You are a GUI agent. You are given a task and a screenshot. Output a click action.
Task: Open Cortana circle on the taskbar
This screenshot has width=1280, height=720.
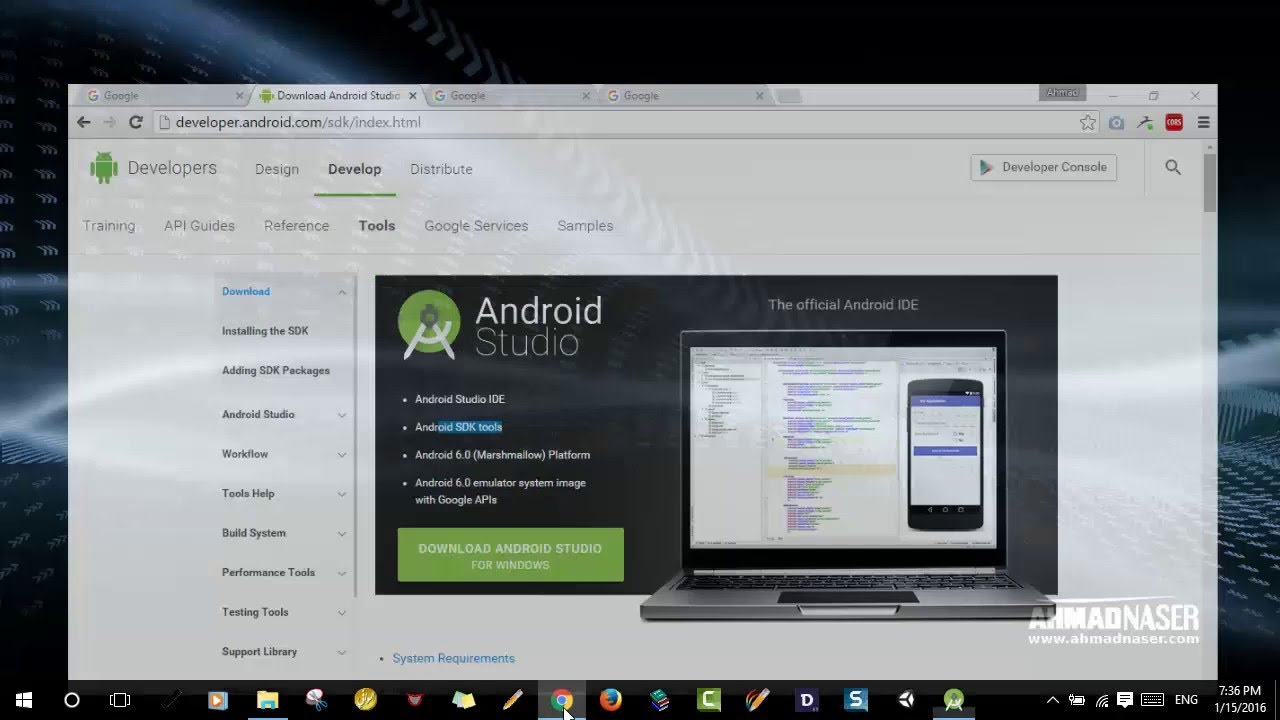[72, 700]
